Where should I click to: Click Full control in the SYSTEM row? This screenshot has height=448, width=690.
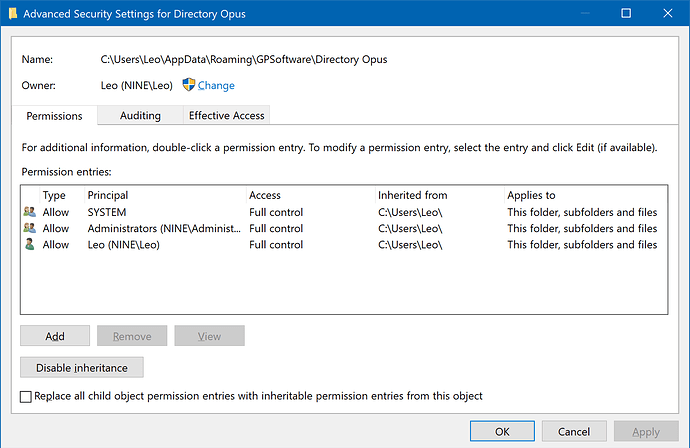pos(276,212)
